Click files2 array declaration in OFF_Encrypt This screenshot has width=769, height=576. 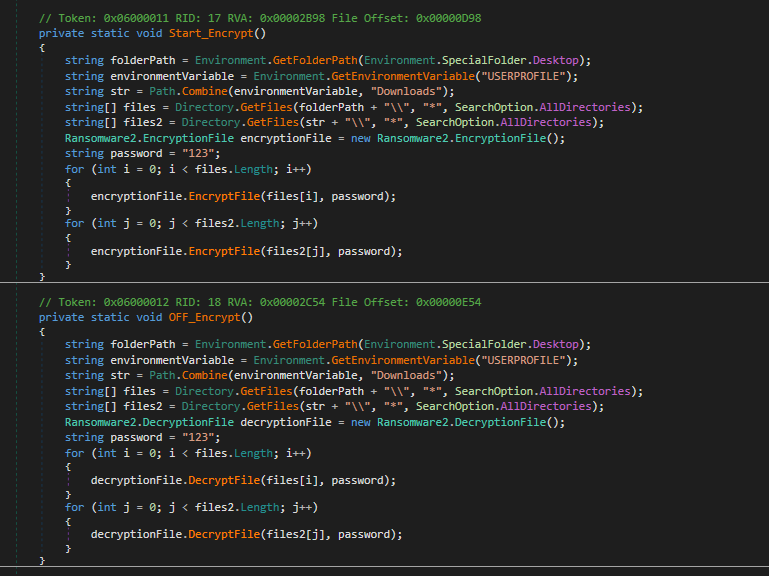click(x=143, y=406)
